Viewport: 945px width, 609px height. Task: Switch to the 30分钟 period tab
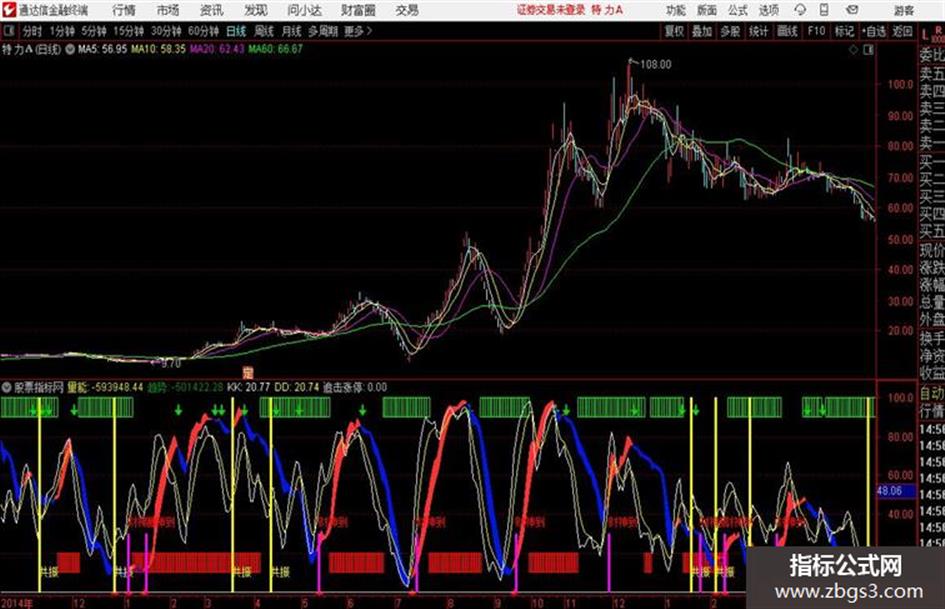[166, 31]
